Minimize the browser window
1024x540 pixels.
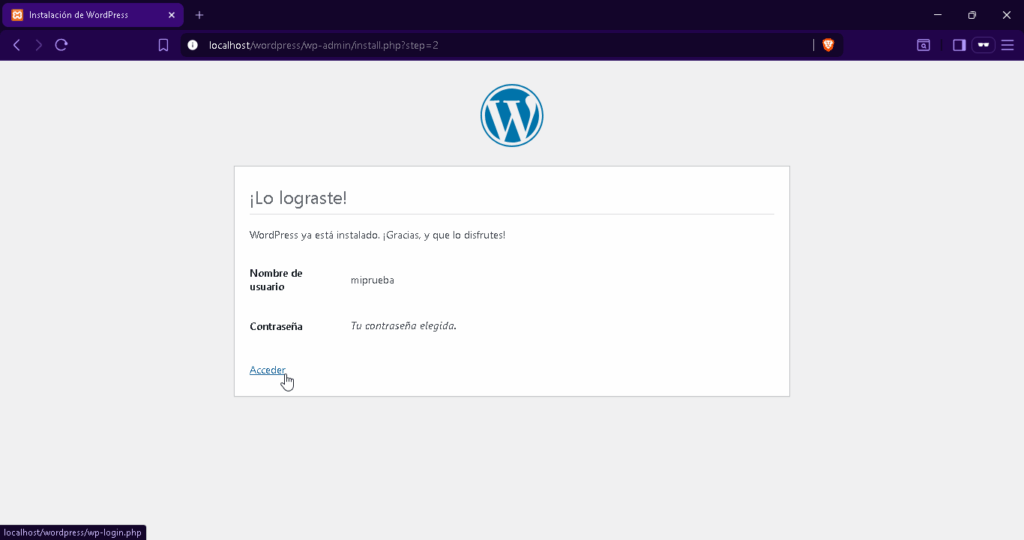tap(938, 15)
